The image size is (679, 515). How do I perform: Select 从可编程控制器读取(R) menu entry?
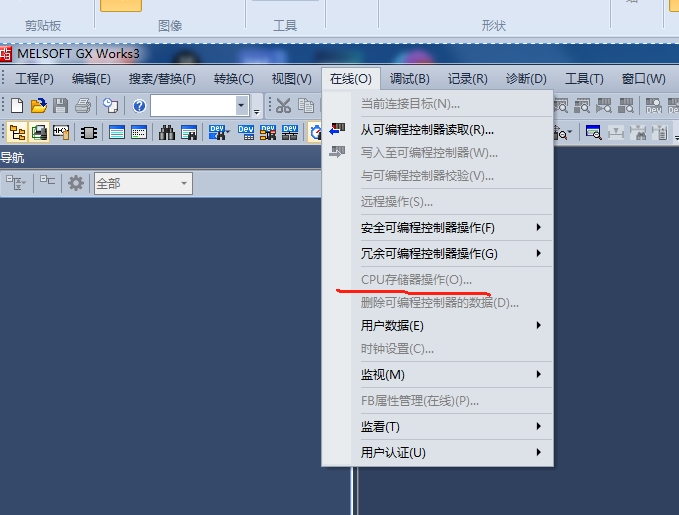coord(427,129)
